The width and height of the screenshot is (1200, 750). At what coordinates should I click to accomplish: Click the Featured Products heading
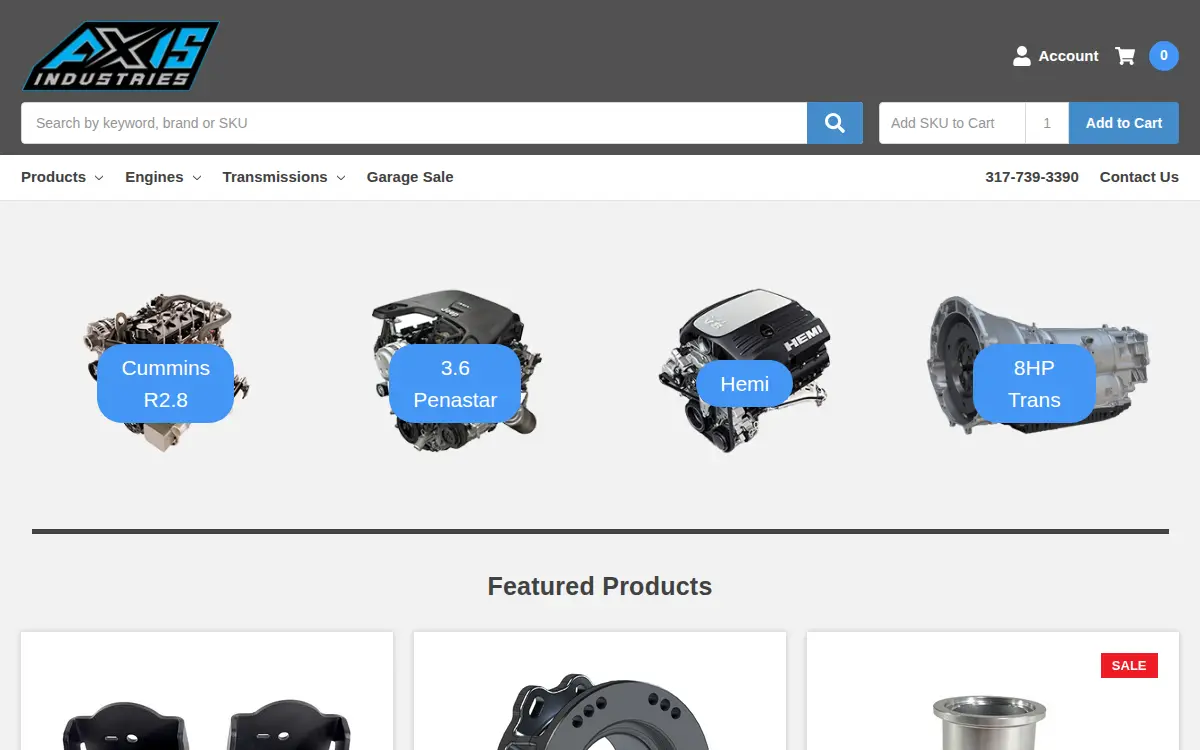(600, 586)
